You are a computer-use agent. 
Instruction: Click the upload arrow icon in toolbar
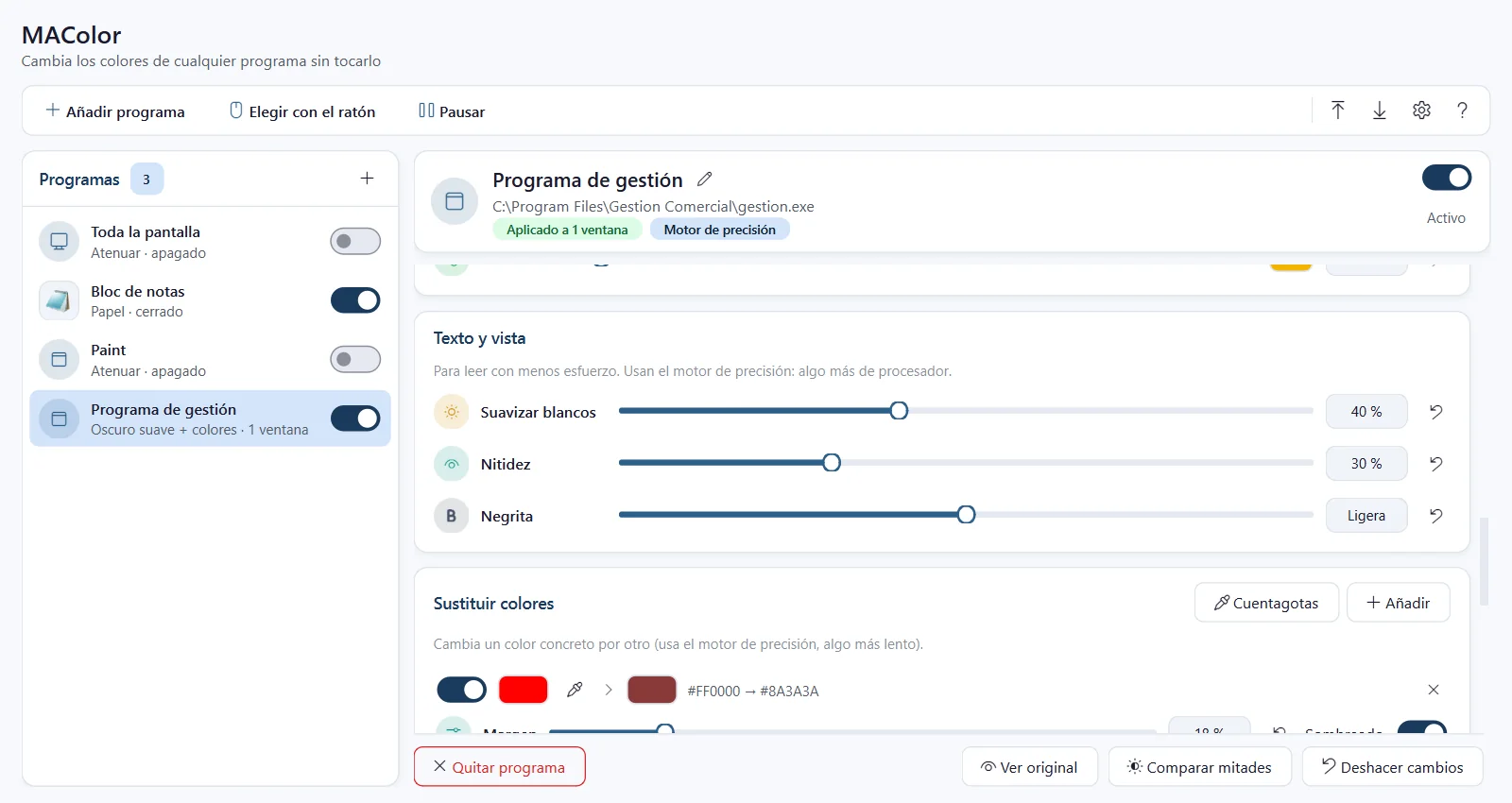click(x=1338, y=111)
